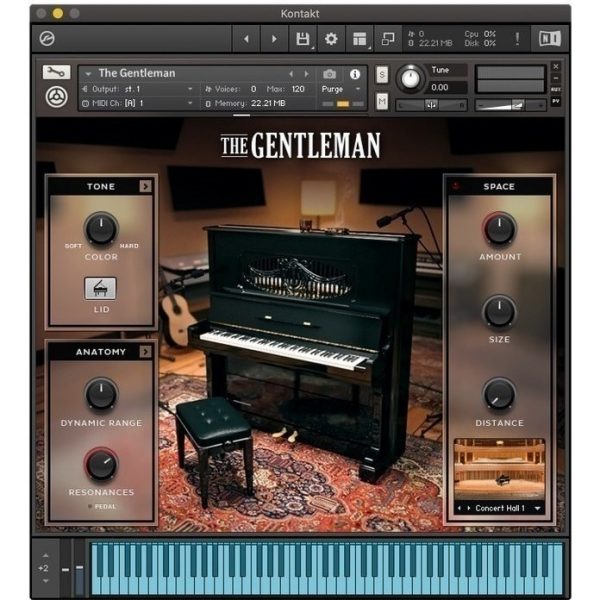Open Kontakt options with the gear icon
600x600 pixels.
pyautogui.click(x=331, y=39)
